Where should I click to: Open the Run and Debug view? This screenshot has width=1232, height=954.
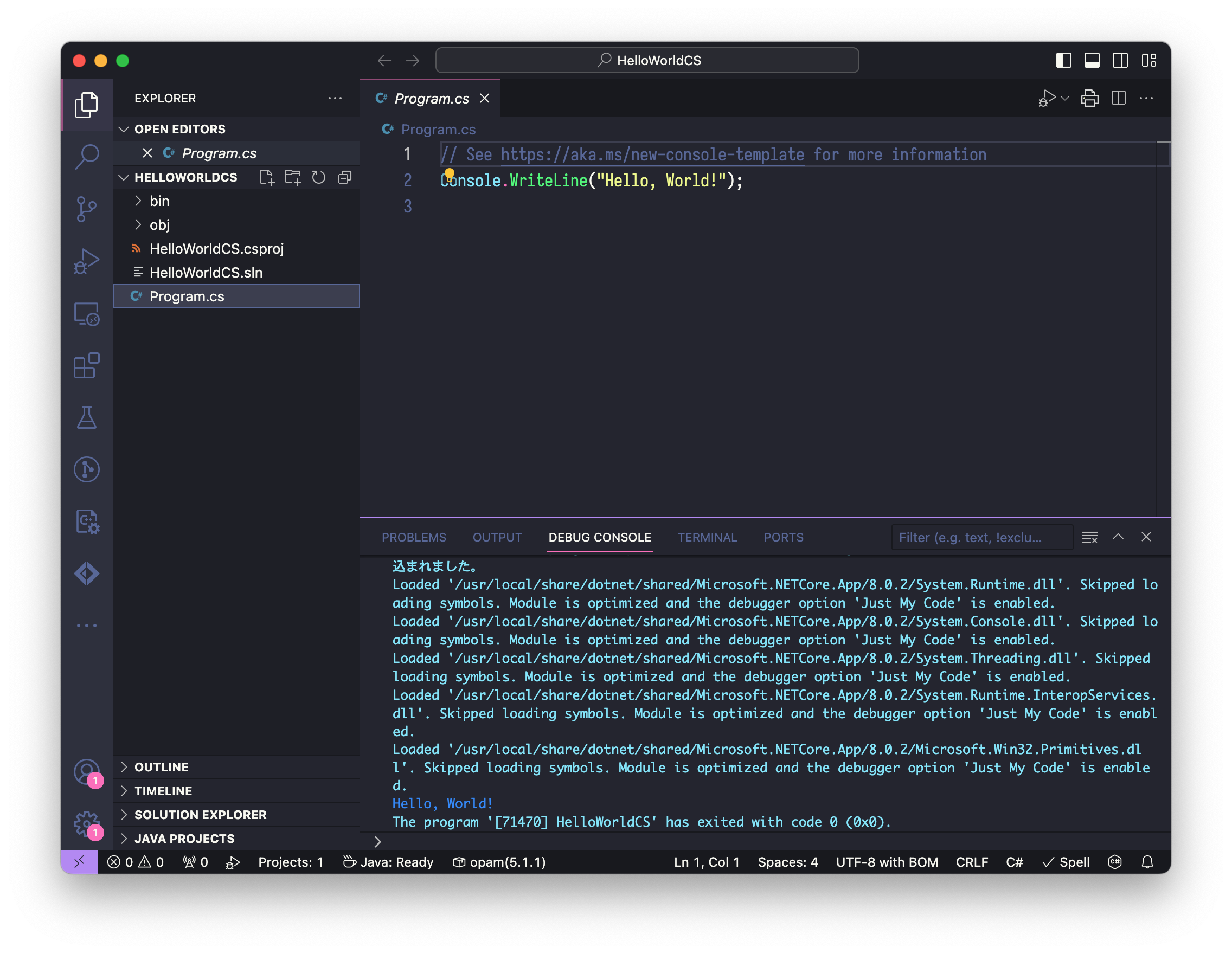click(86, 261)
